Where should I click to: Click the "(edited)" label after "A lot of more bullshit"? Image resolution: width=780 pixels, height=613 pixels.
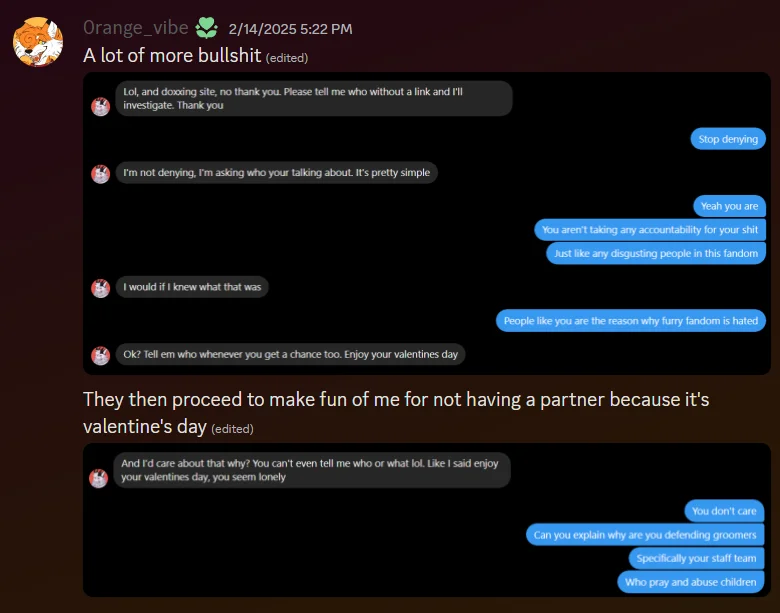point(287,58)
